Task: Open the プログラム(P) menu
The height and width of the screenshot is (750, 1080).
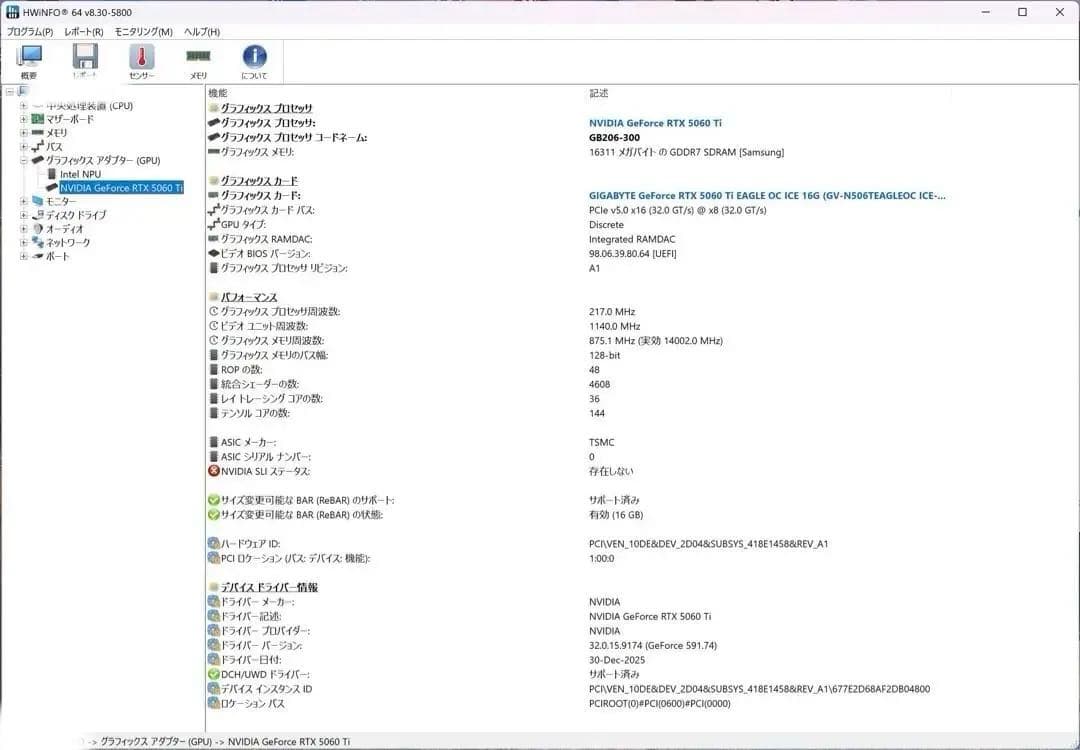Action: (x=30, y=32)
